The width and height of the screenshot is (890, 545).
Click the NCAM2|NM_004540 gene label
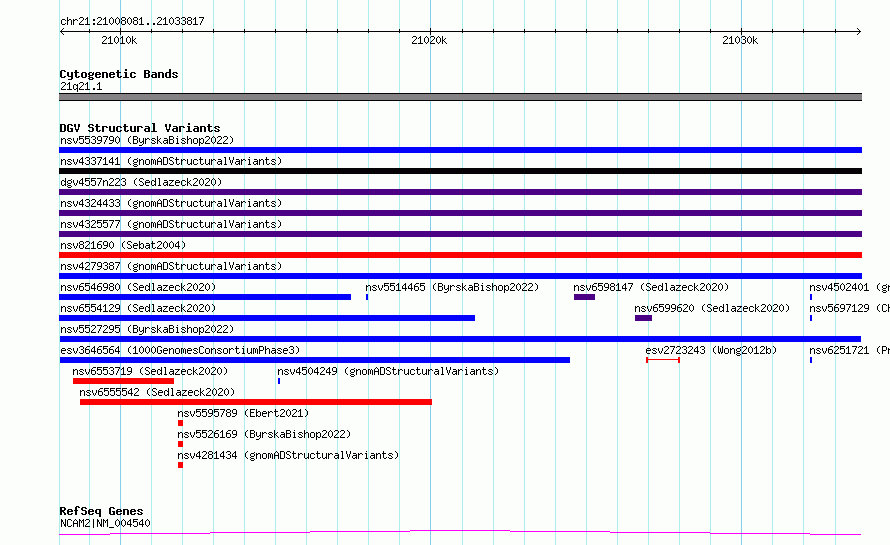click(x=106, y=523)
